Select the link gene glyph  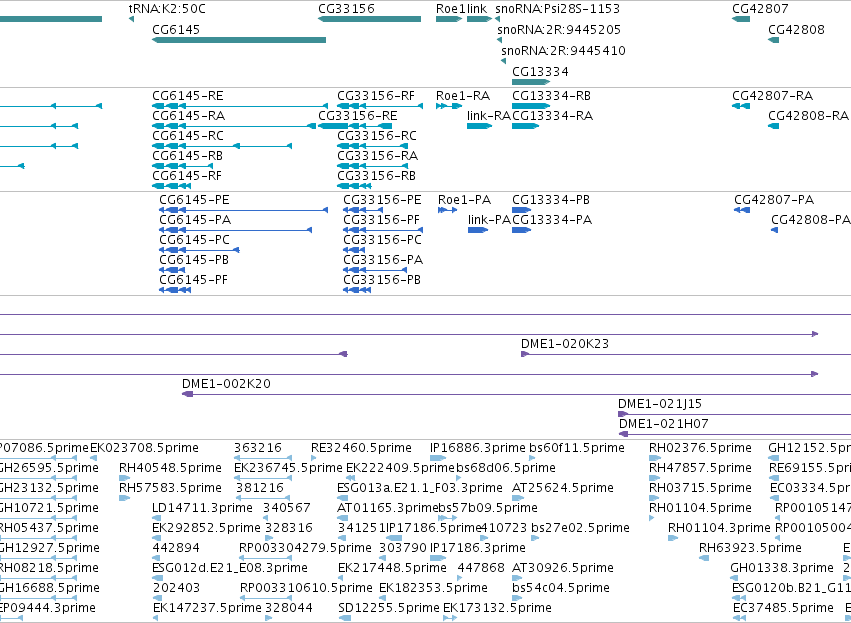479,19
